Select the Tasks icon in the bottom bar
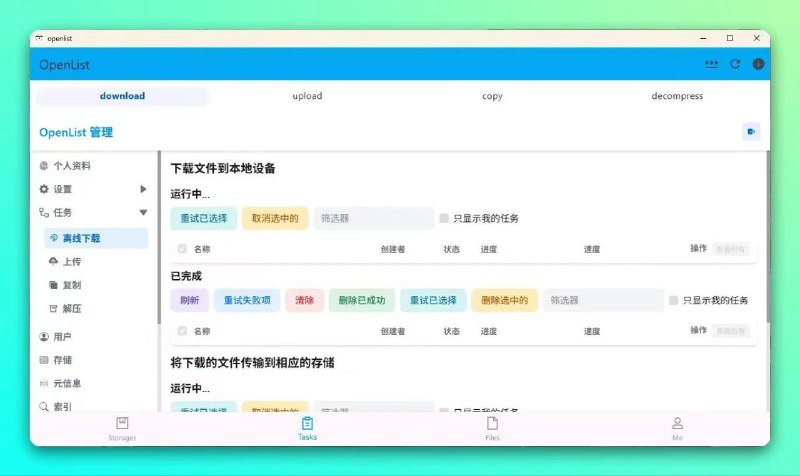 tap(307, 424)
